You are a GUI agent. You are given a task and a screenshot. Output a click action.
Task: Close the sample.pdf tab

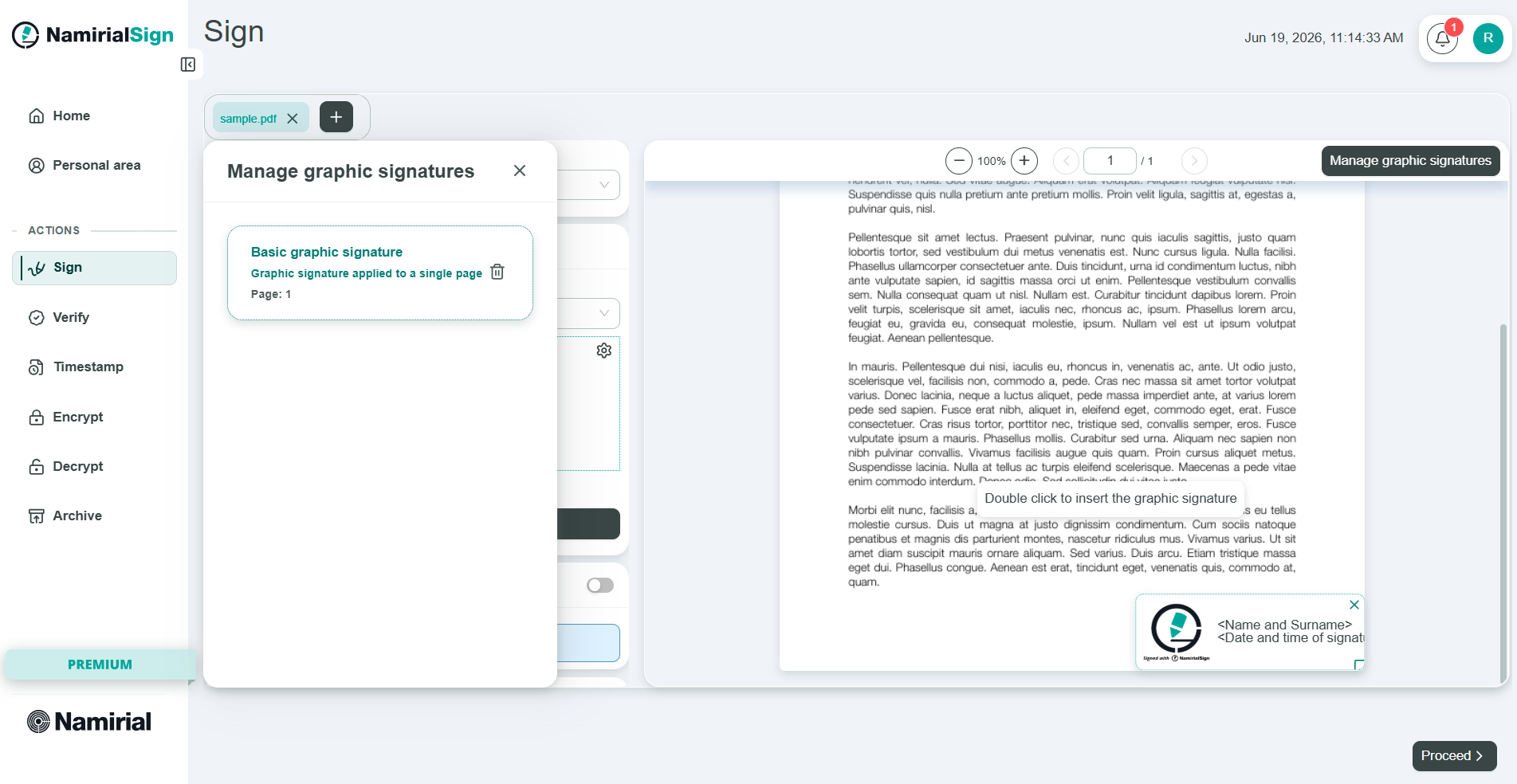click(x=293, y=119)
